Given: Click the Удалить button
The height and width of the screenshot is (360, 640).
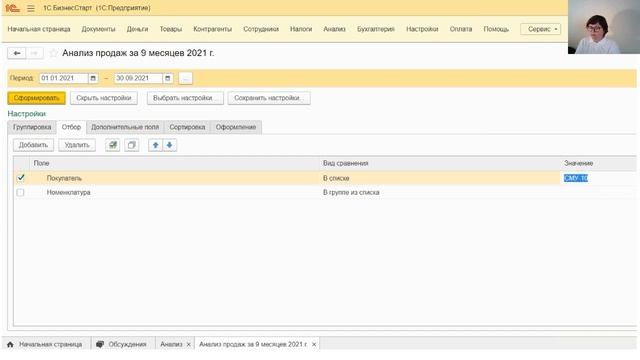Looking at the screenshot, I should 77,145.
